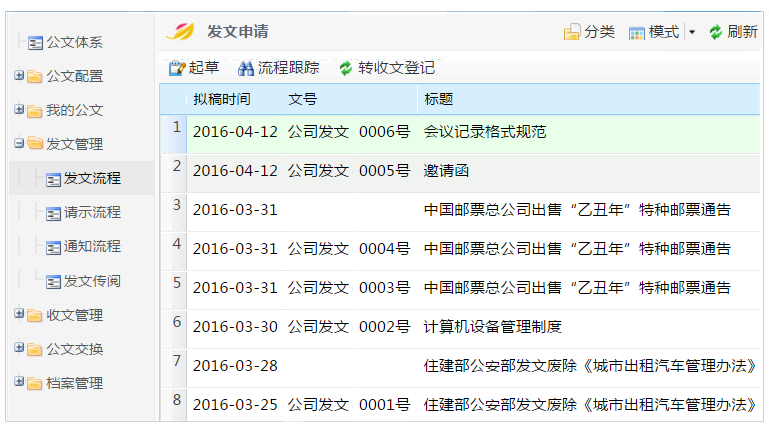
Task: Open 流程跟踪 binoculars icon
Action: (246, 68)
